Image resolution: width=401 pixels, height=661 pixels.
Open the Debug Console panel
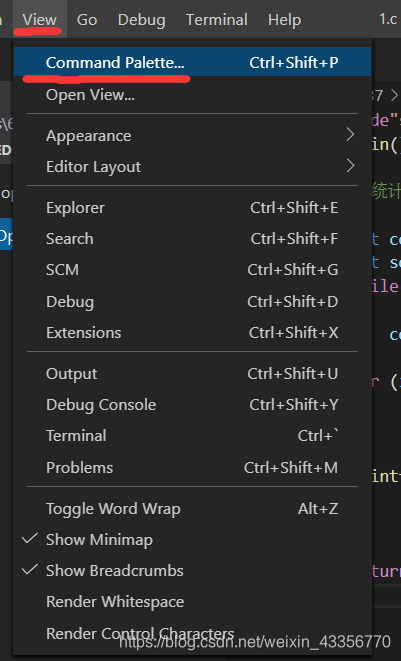(x=192, y=405)
